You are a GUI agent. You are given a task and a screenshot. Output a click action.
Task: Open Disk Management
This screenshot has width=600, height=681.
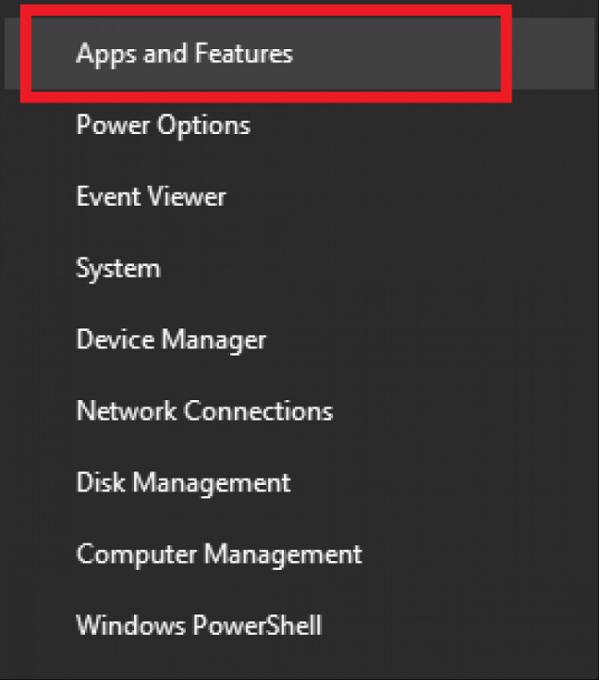coord(183,482)
